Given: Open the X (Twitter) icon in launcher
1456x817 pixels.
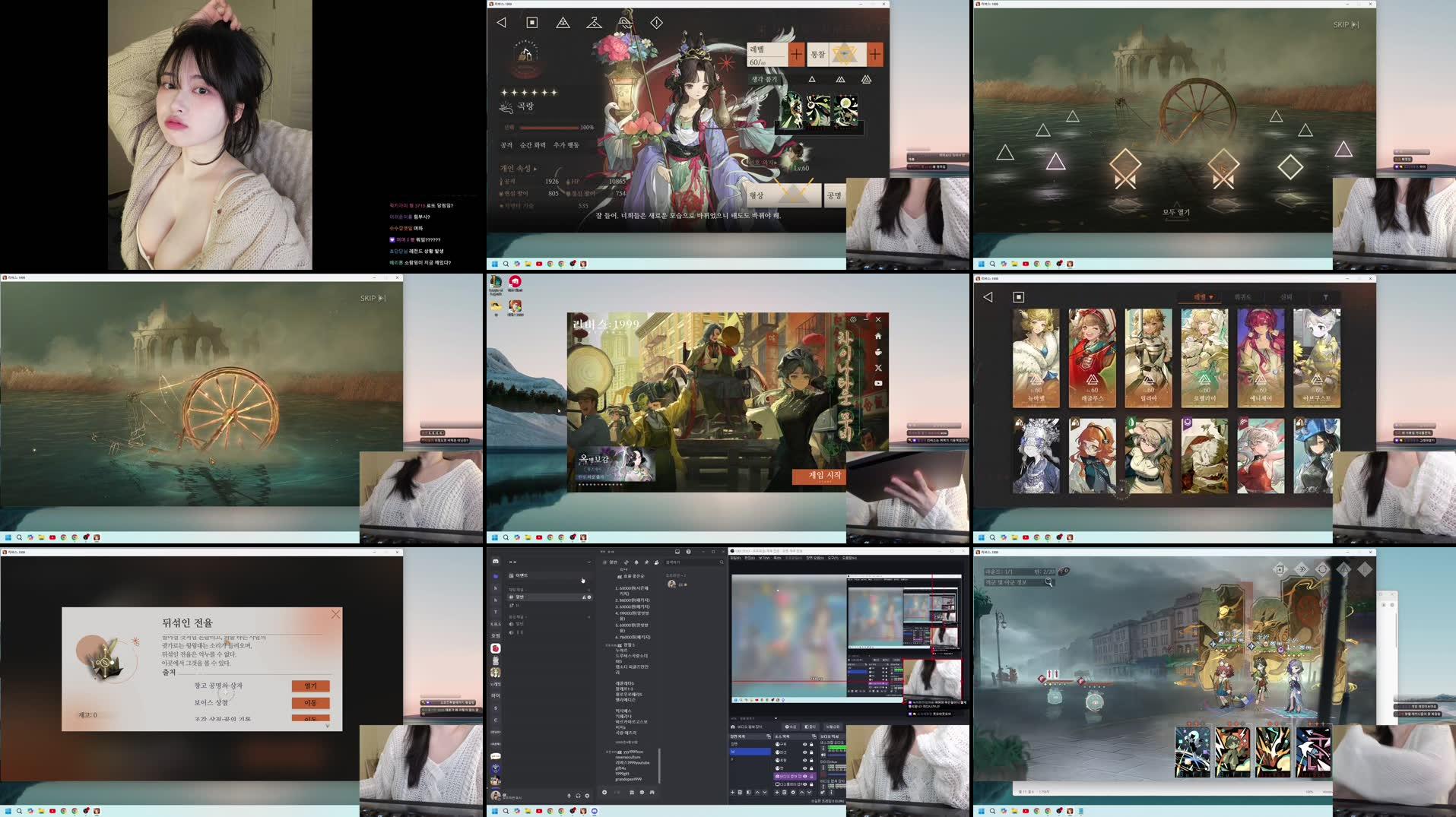Looking at the screenshot, I should coord(877,368).
